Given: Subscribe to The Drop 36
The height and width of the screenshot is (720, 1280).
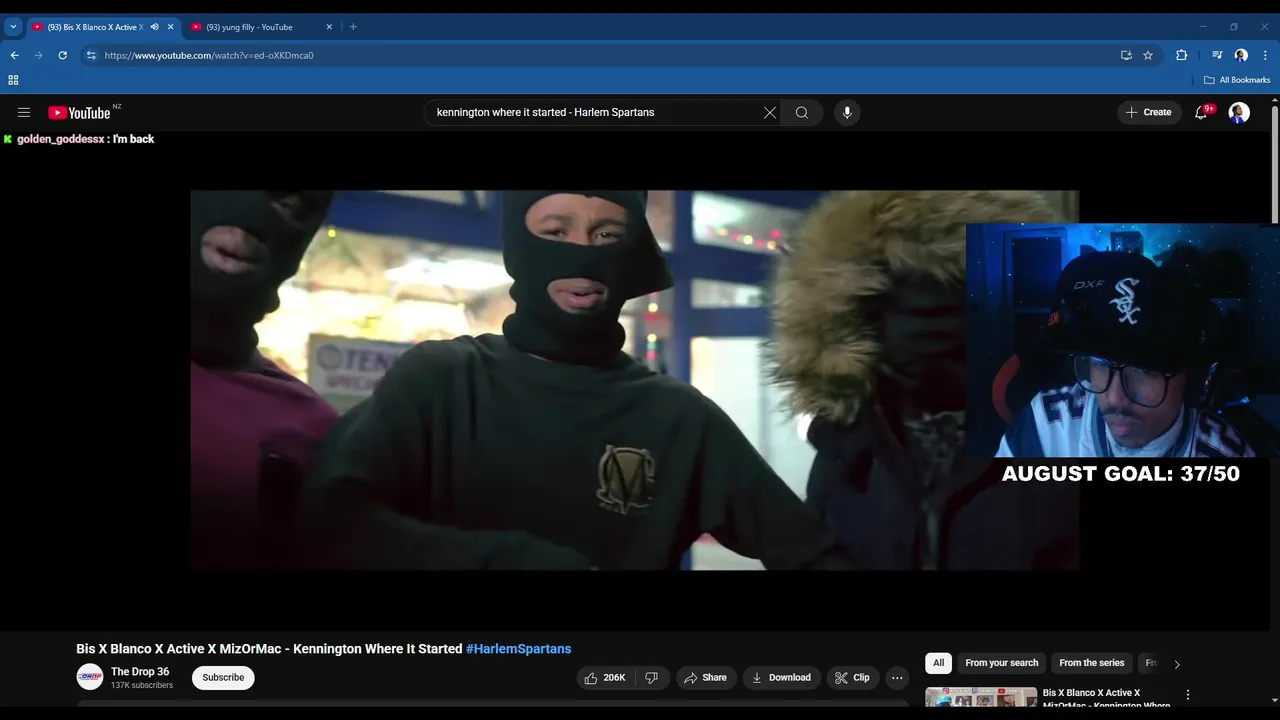Looking at the screenshot, I should pyautogui.click(x=223, y=678).
